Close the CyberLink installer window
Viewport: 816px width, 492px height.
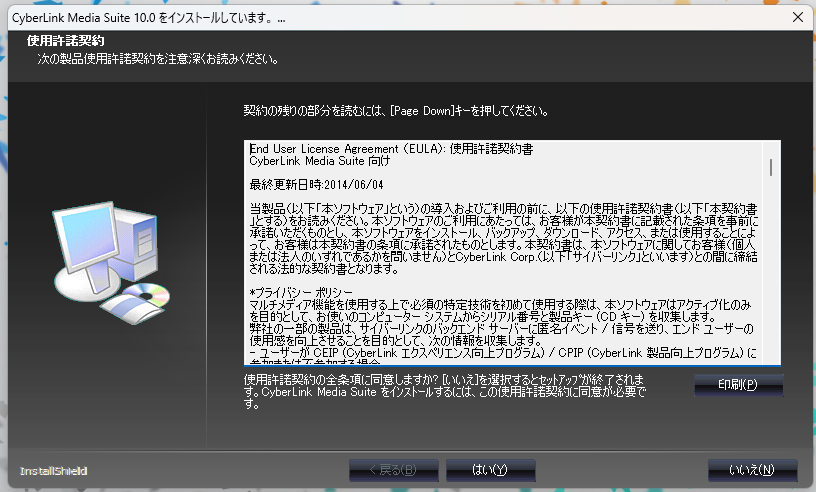pyautogui.click(x=797, y=17)
